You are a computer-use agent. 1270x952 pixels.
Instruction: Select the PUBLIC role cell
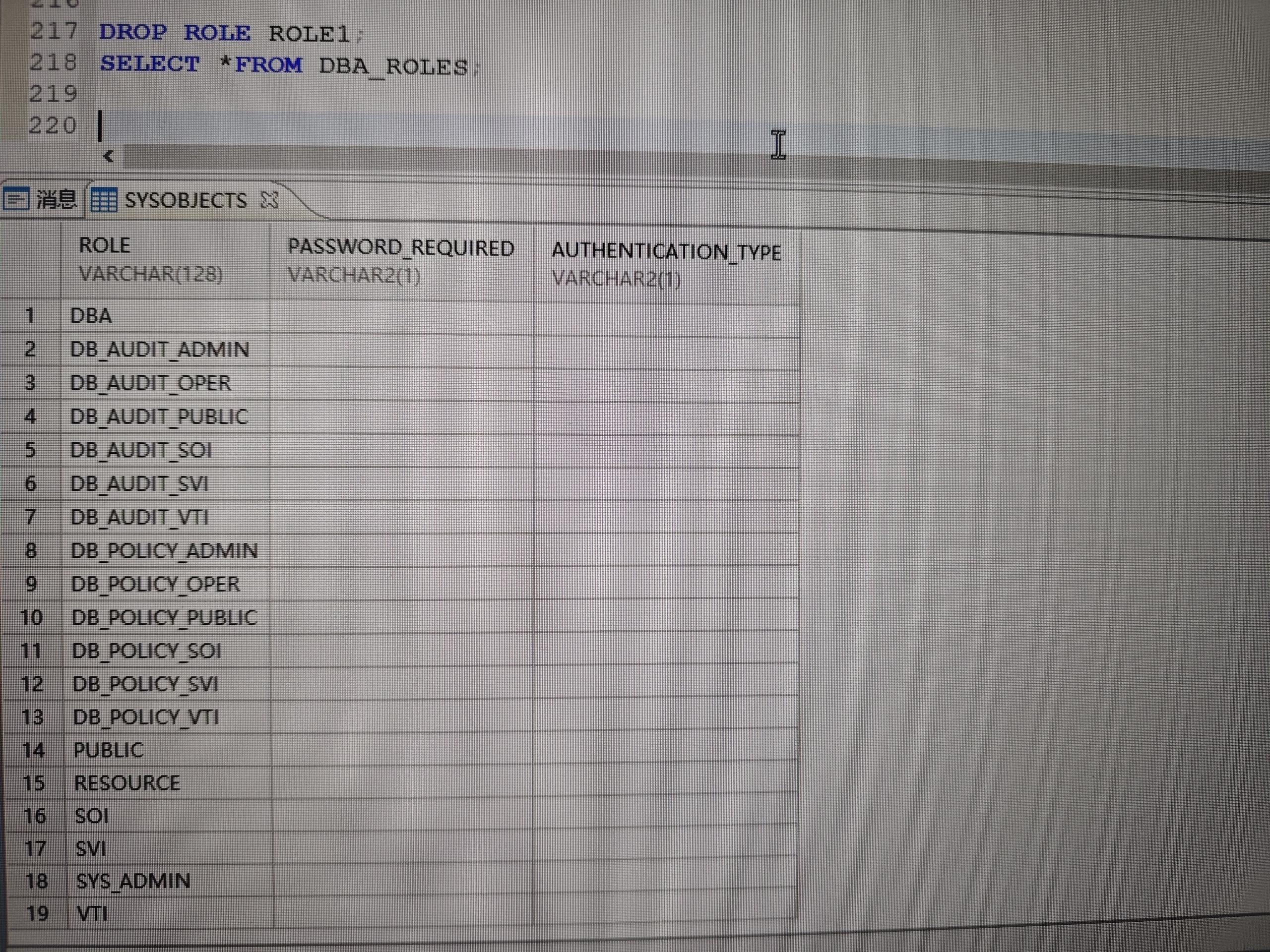[x=167, y=750]
